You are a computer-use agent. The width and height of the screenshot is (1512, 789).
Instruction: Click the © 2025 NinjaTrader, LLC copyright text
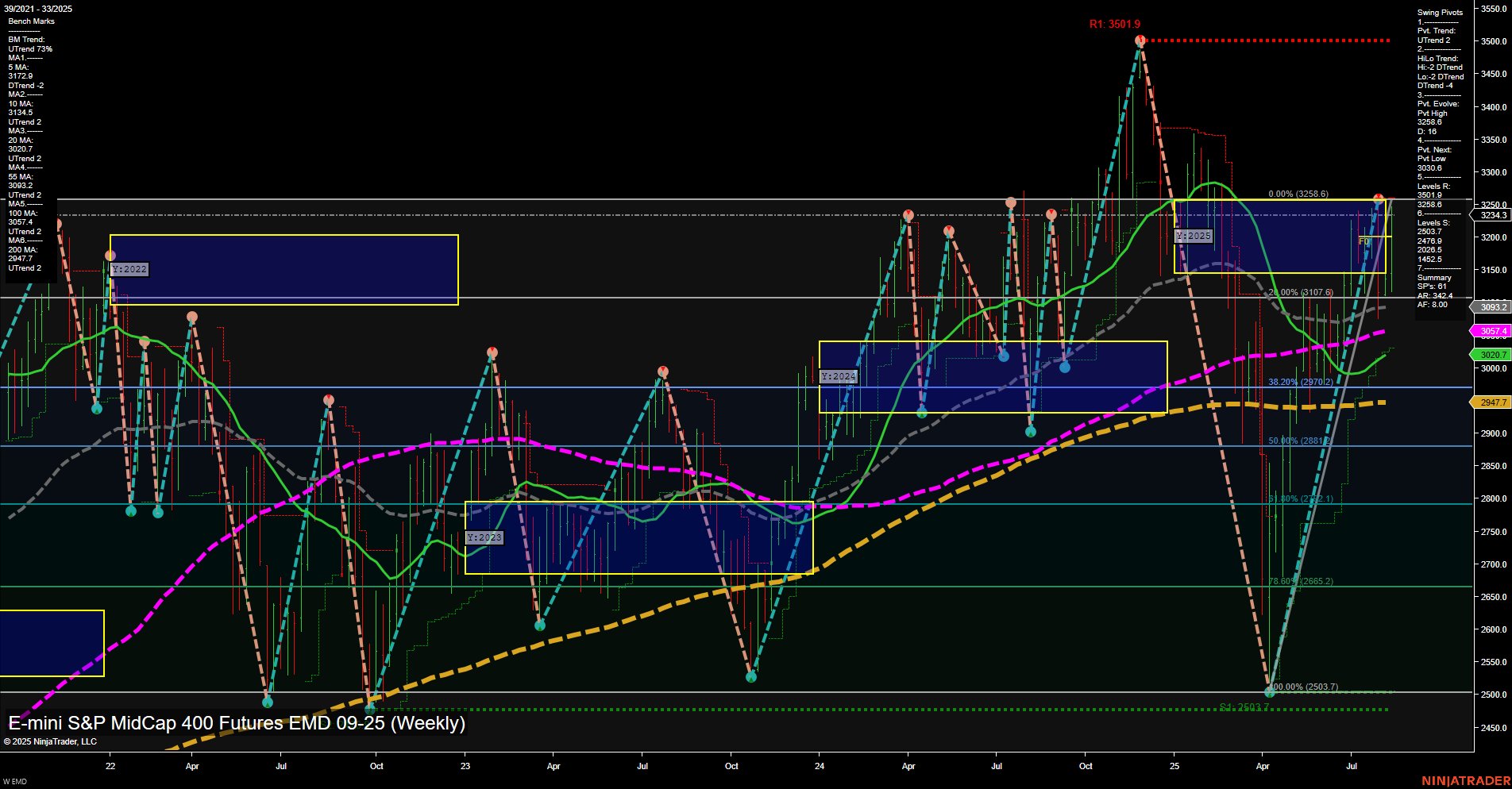tap(52, 741)
